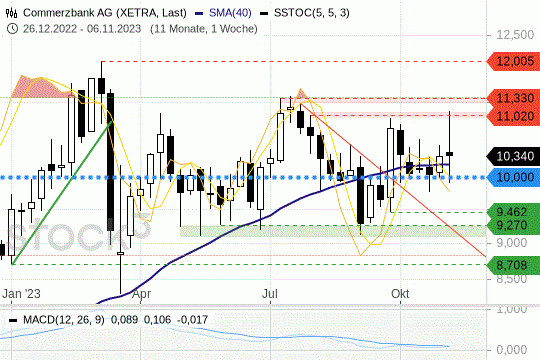The image size is (540, 360).
Task: Click the Jan '23 time axis label
Action: tap(21, 294)
